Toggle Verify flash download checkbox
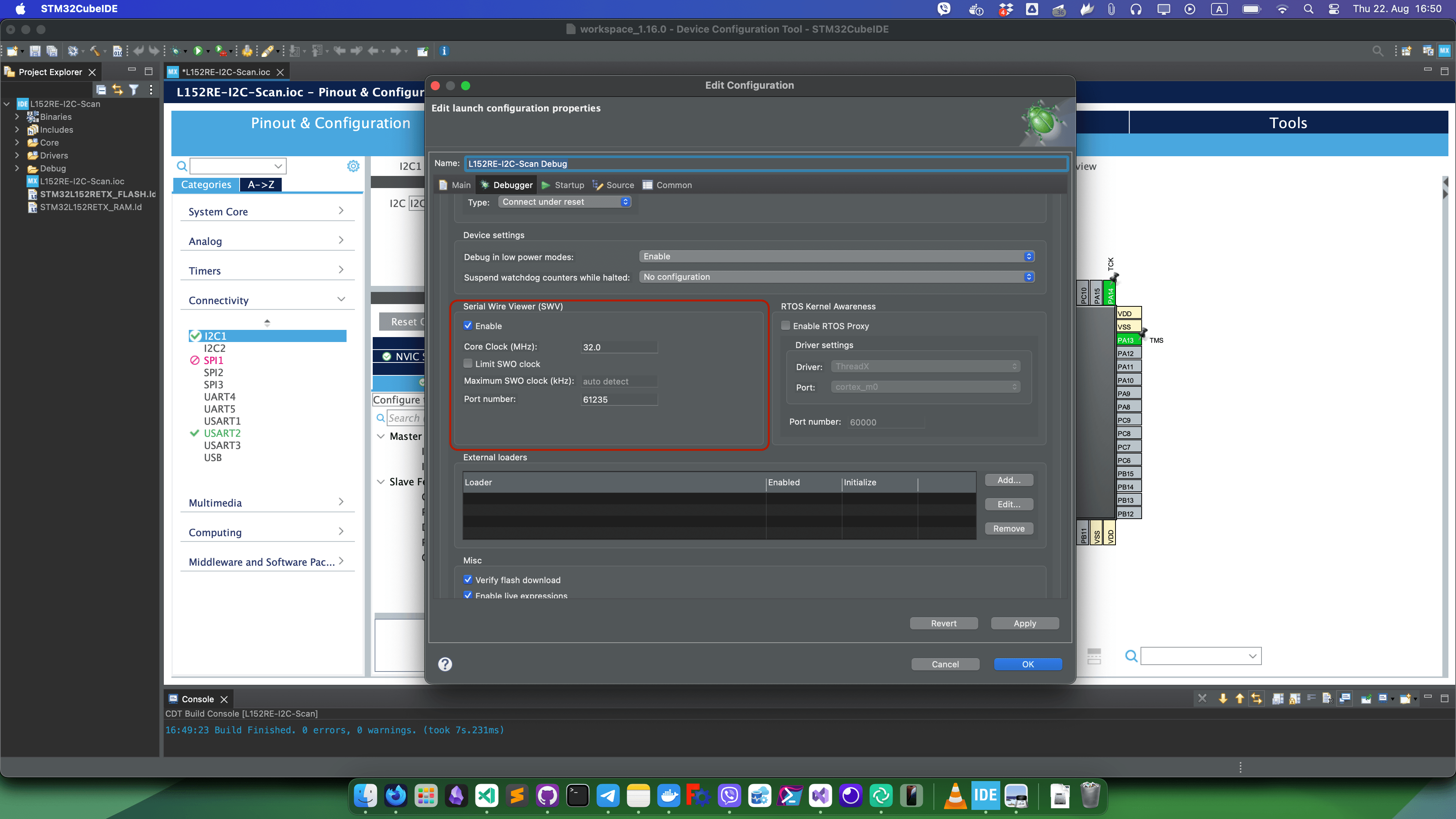 [468, 579]
